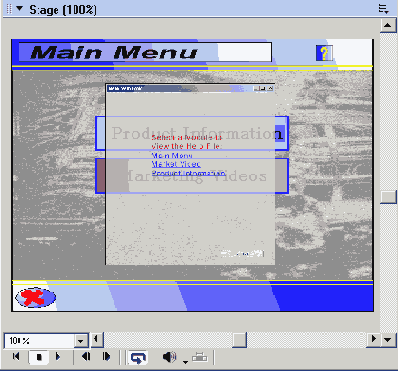Collapse the Stage panel with the triangle
This screenshot has width=398, height=371.
tap(20, 8)
